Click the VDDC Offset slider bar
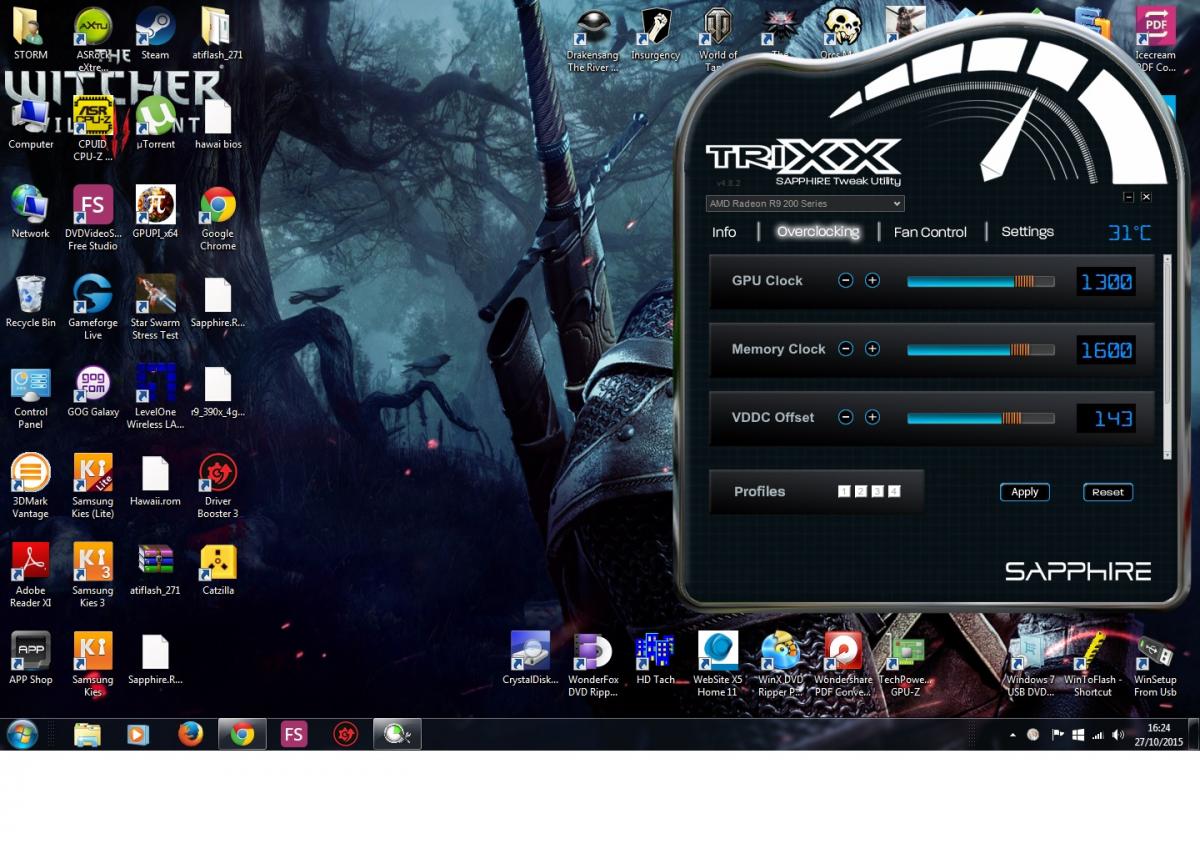 980,418
